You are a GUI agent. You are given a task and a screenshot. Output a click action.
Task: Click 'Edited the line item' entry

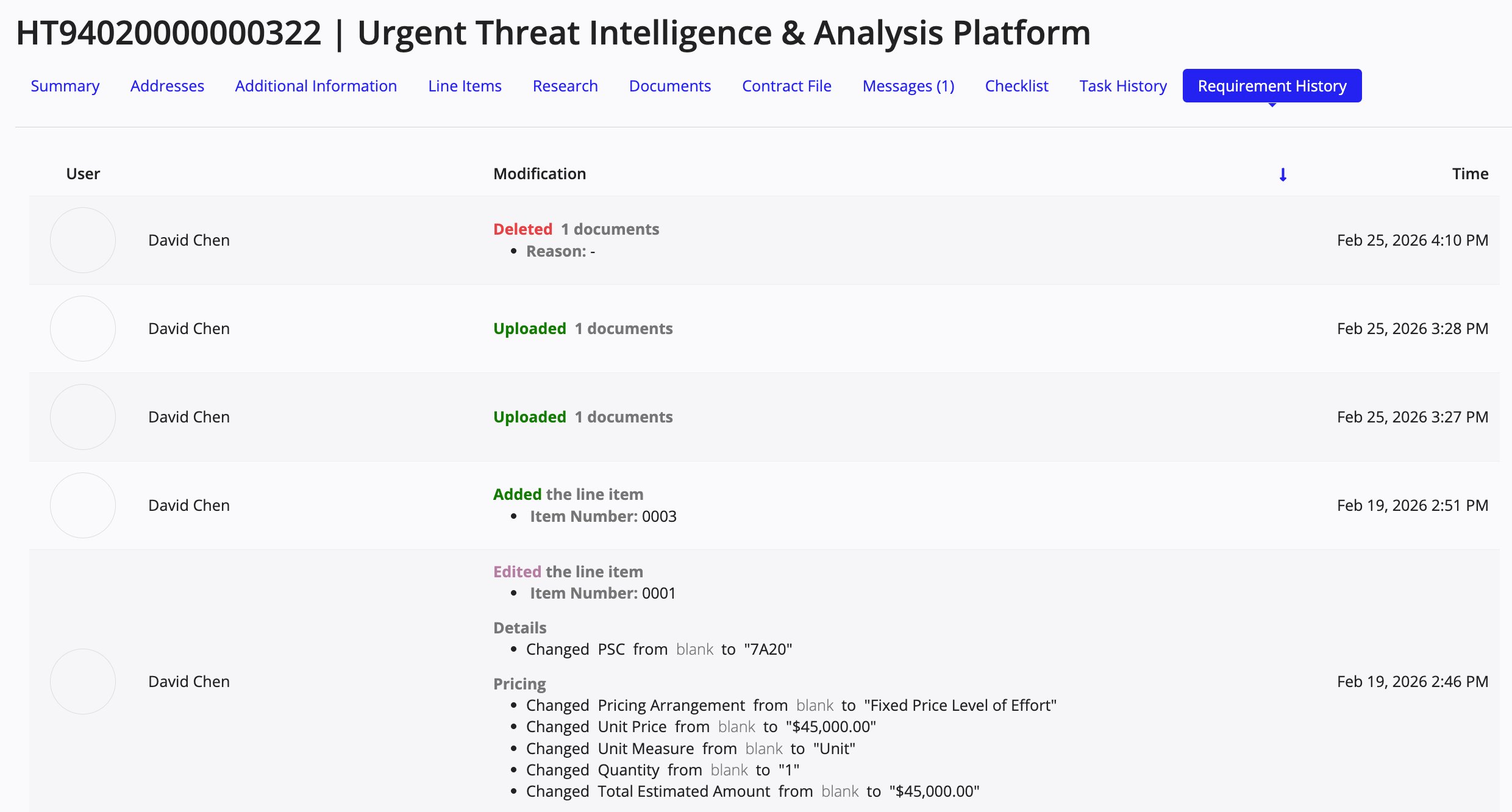(568, 572)
